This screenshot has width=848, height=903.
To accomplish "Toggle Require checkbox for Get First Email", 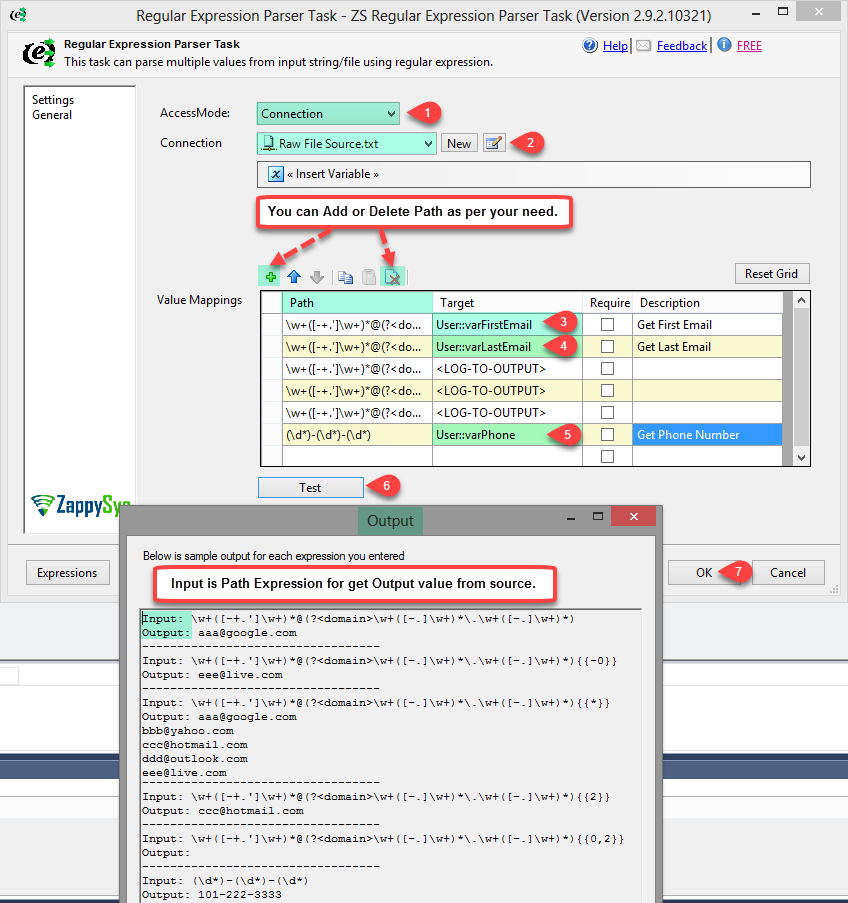I will [x=607, y=324].
